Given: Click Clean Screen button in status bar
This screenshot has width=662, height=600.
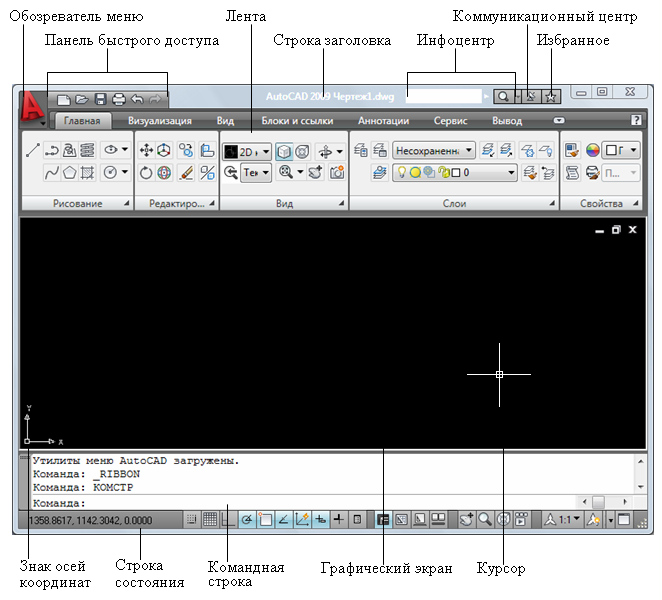Looking at the screenshot, I should [624, 519].
